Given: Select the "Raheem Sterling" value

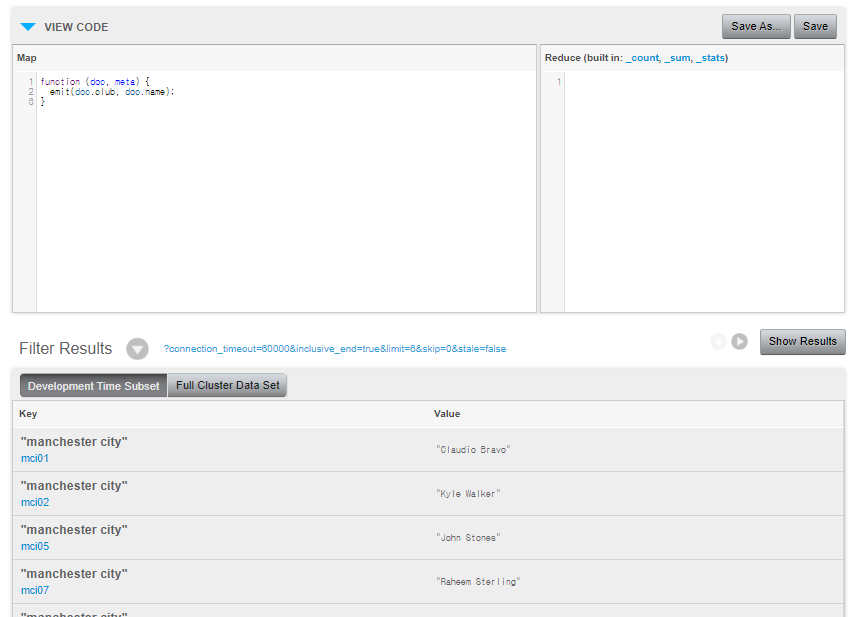Looking at the screenshot, I should point(478,582).
